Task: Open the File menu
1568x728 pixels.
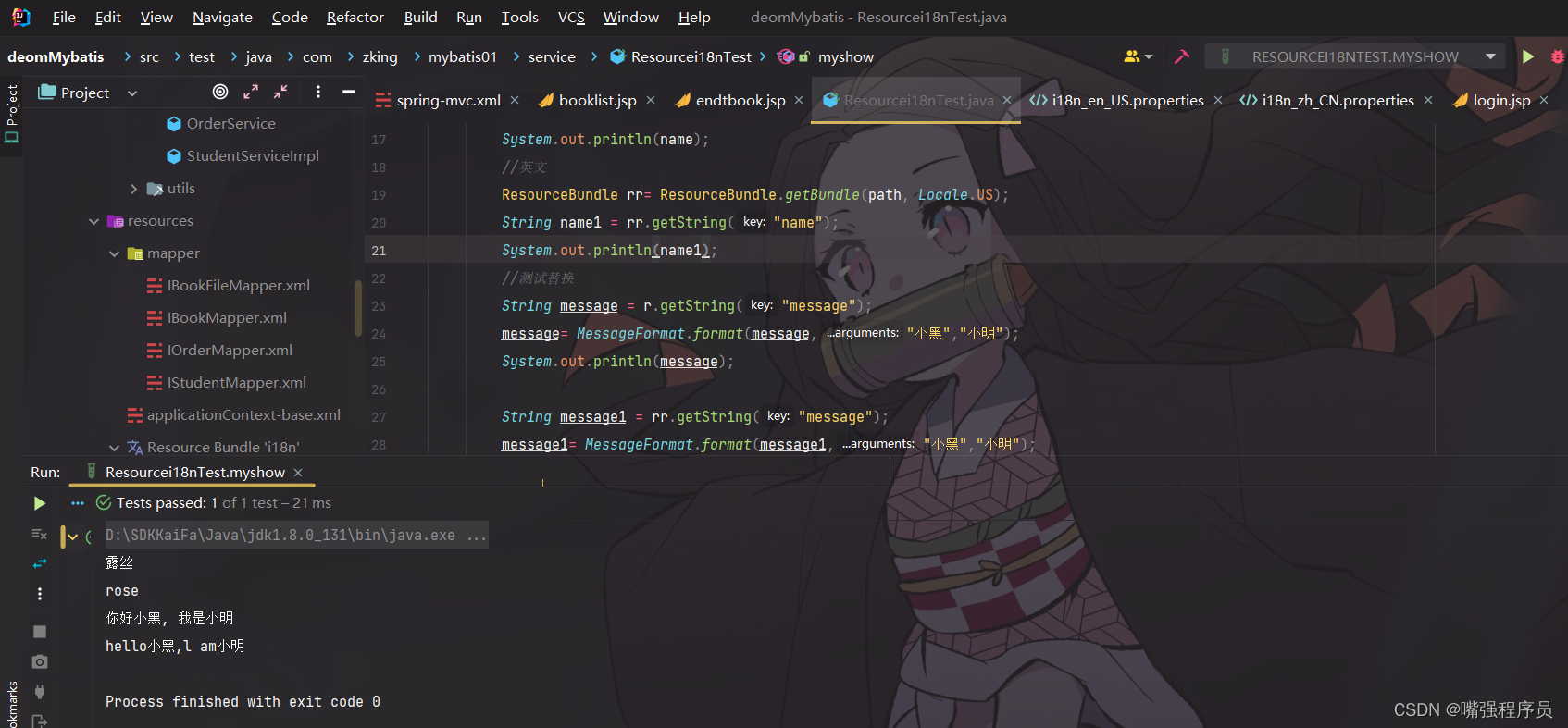Action: coord(64,18)
